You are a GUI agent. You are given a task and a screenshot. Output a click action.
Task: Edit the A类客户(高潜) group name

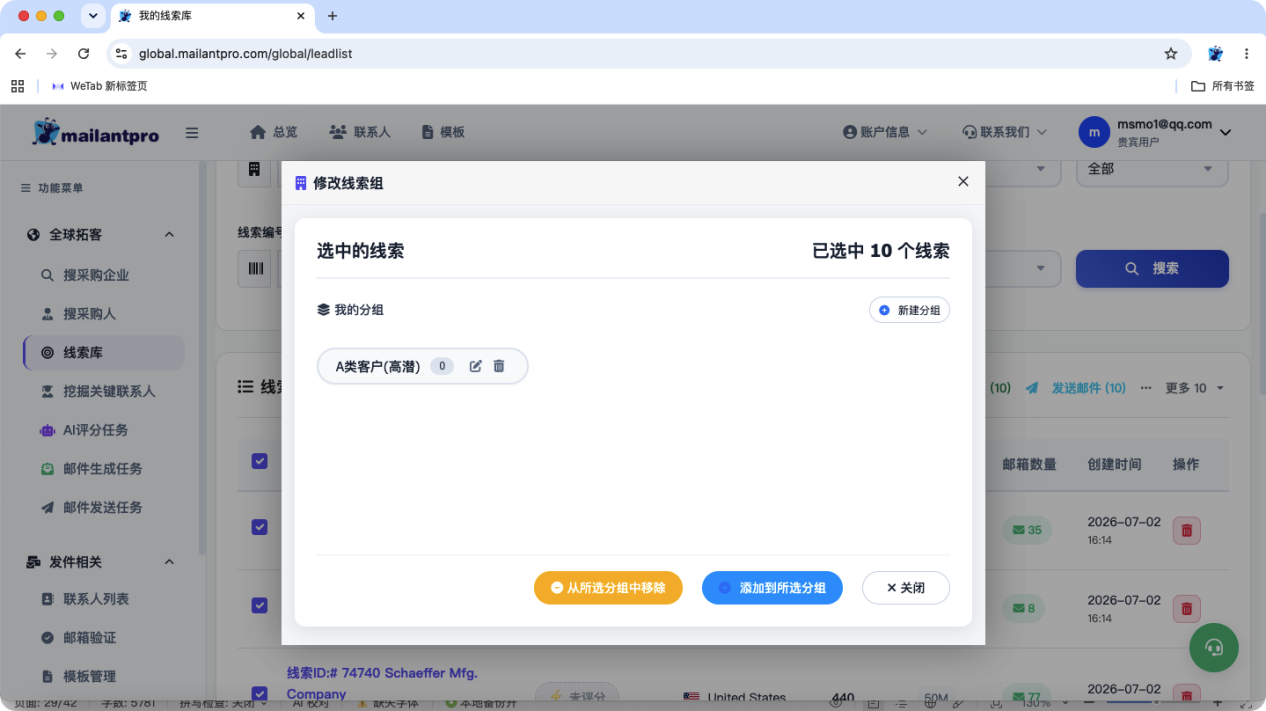click(476, 366)
